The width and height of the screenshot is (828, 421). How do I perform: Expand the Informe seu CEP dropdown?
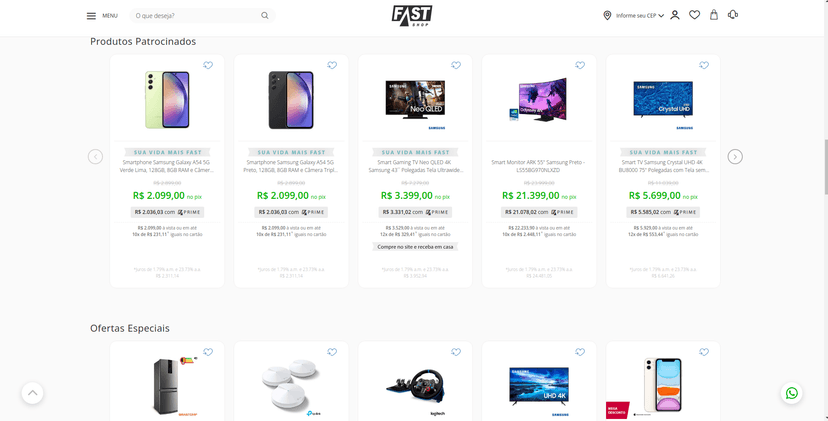[634, 15]
